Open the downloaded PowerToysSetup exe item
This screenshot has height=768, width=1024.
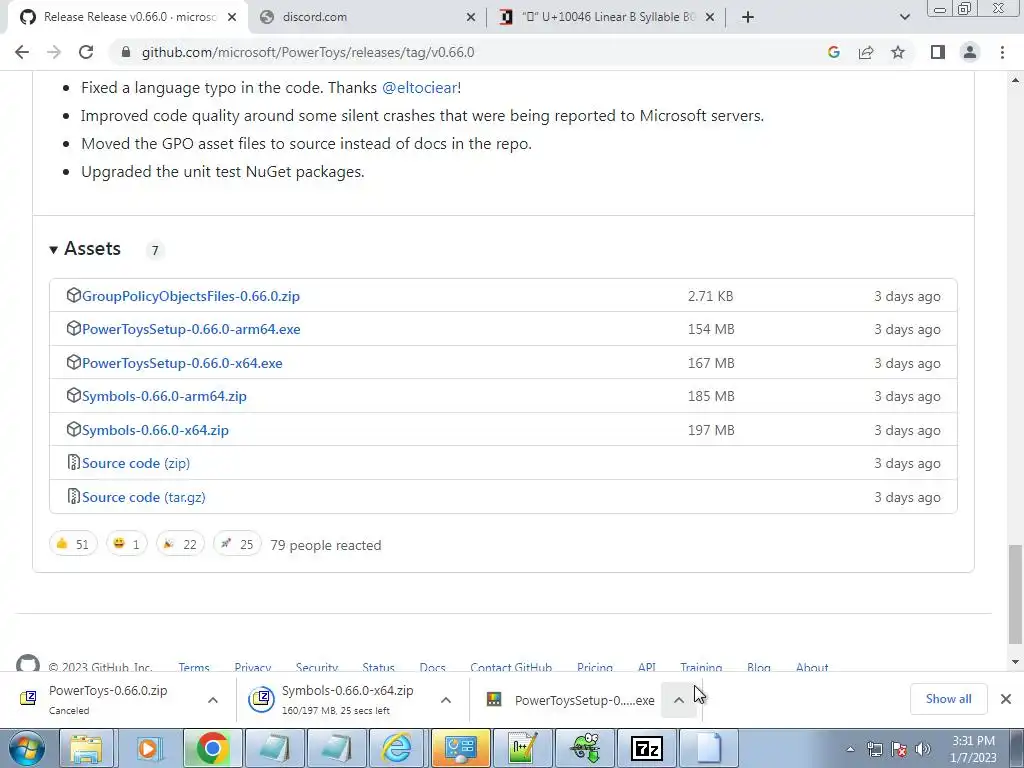[570, 700]
